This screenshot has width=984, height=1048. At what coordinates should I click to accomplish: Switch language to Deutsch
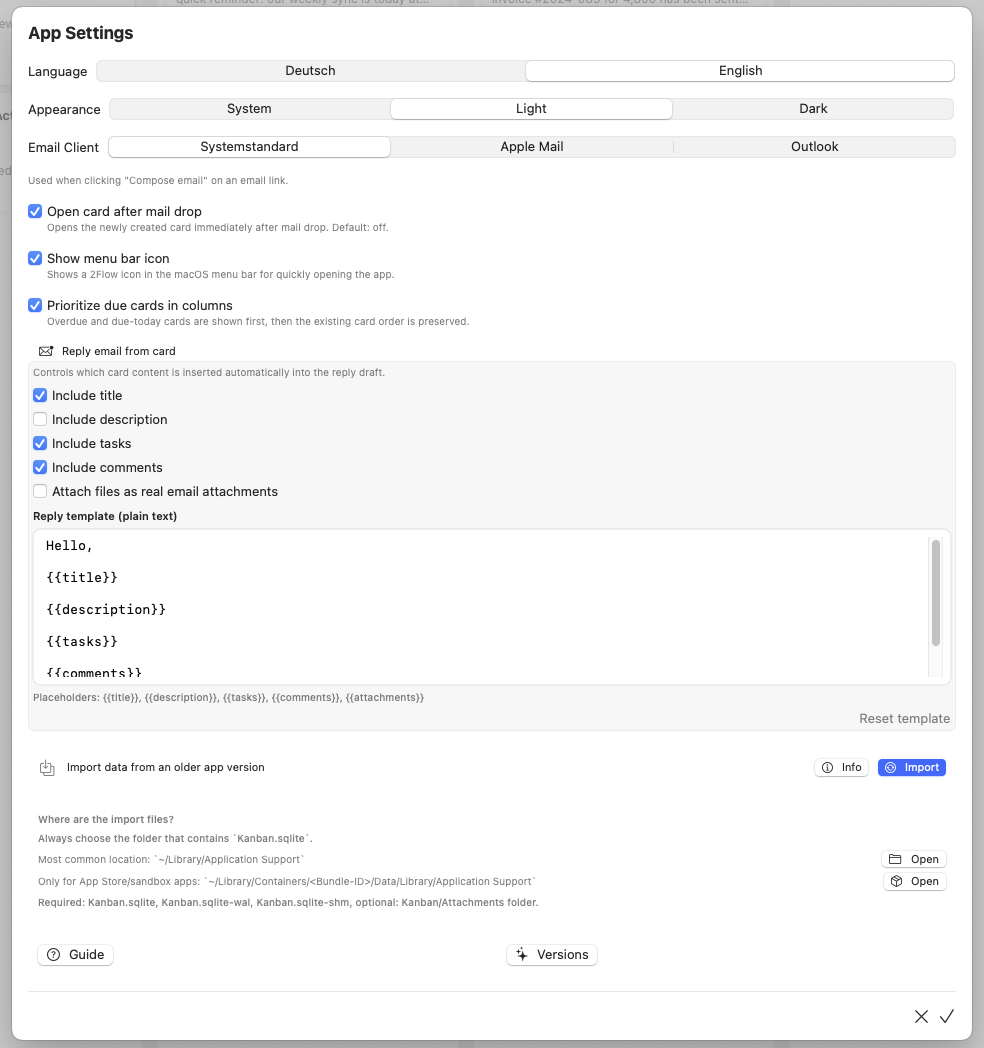pos(310,71)
